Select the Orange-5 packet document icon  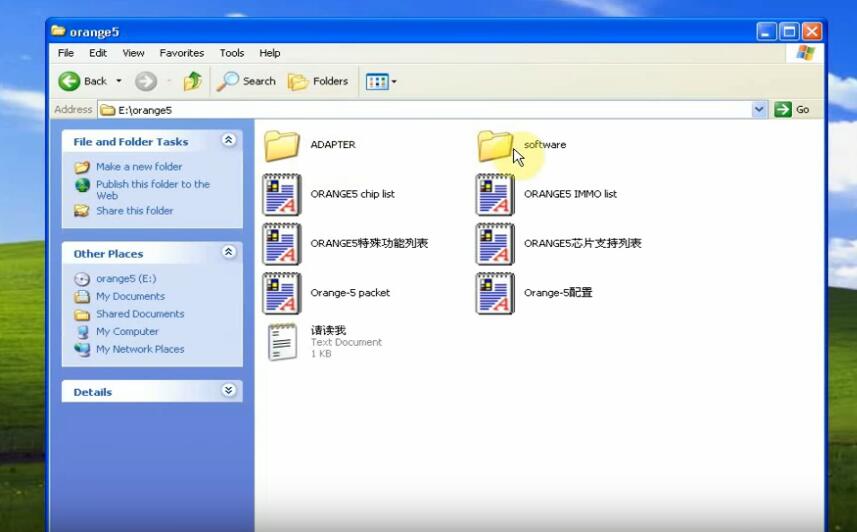[x=281, y=293]
